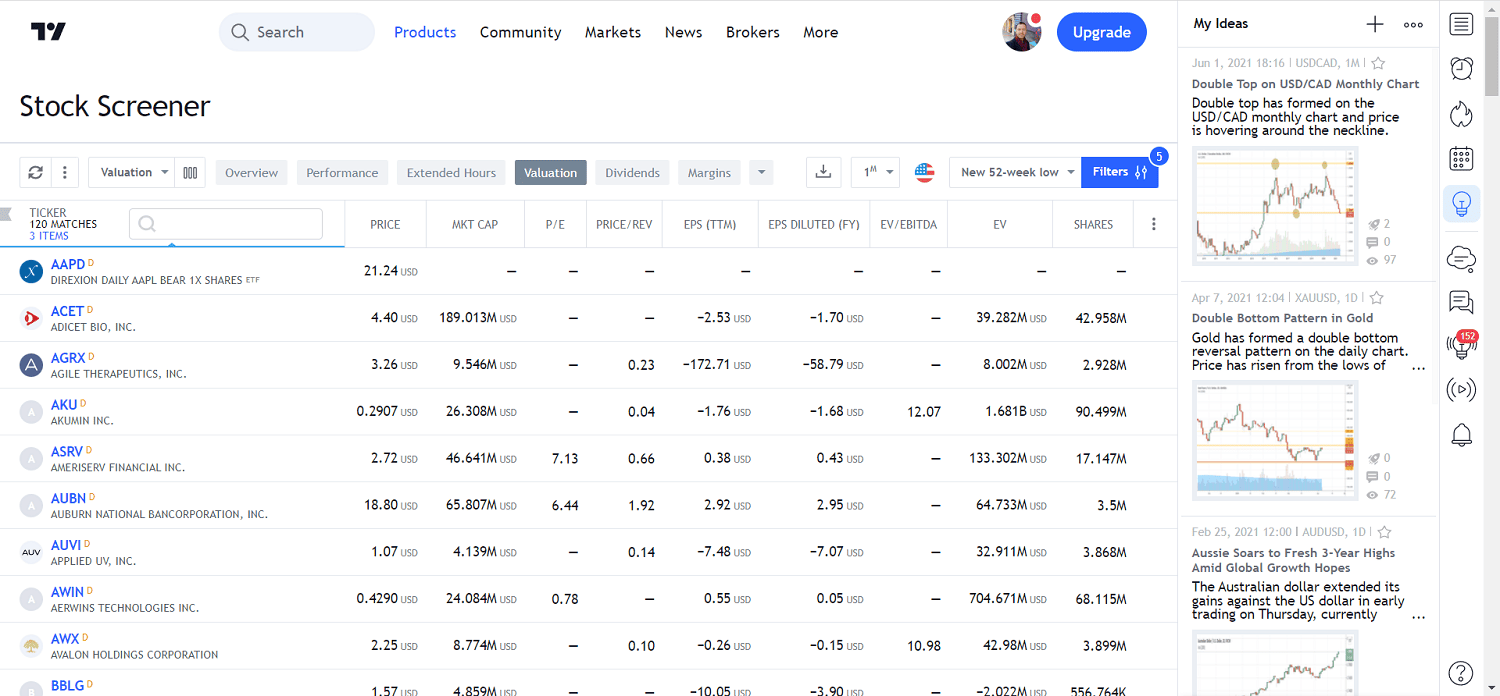Open ideas stream icon with 152 badge
The height and width of the screenshot is (696, 1500).
[x=1461, y=345]
